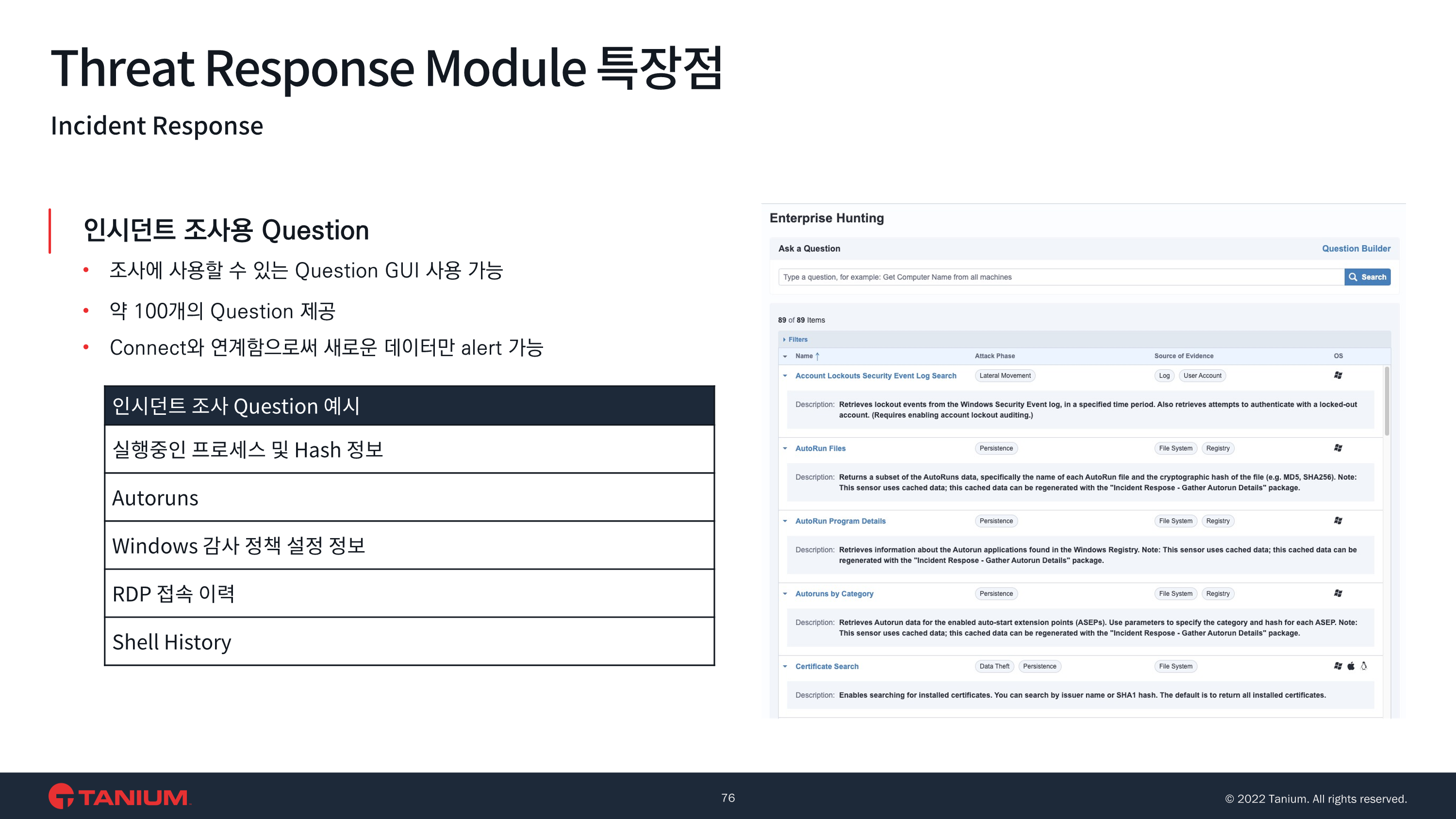Collapse the Certificate Search row

click(785, 666)
